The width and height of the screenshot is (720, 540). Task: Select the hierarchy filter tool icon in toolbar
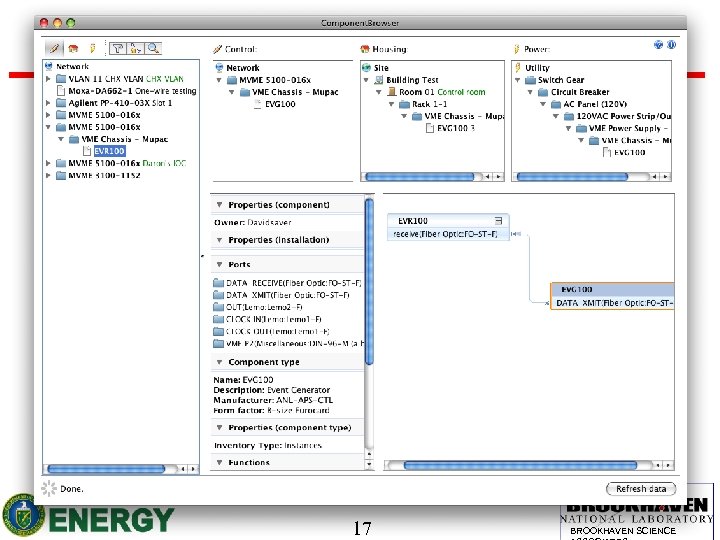coord(135,48)
